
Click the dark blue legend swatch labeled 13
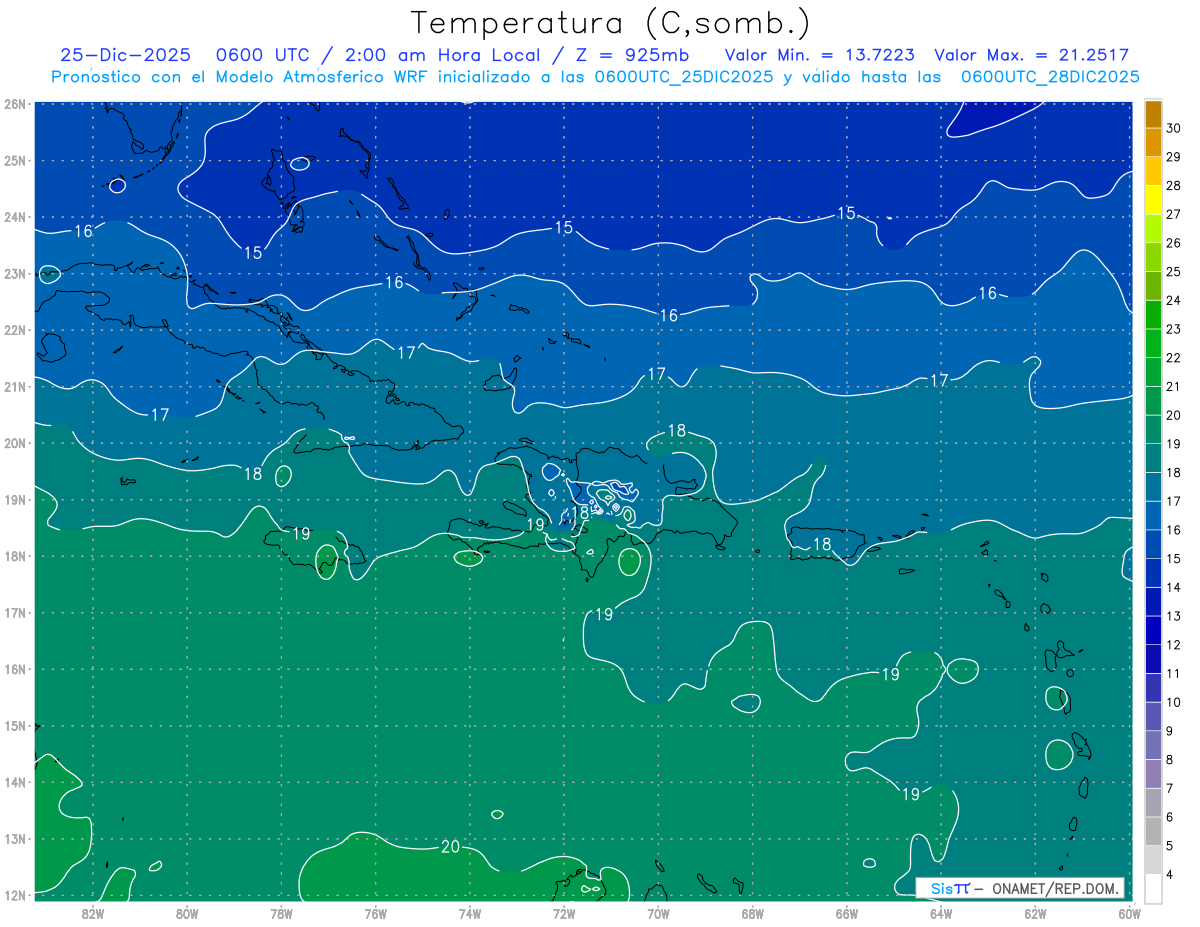point(1153,603)
